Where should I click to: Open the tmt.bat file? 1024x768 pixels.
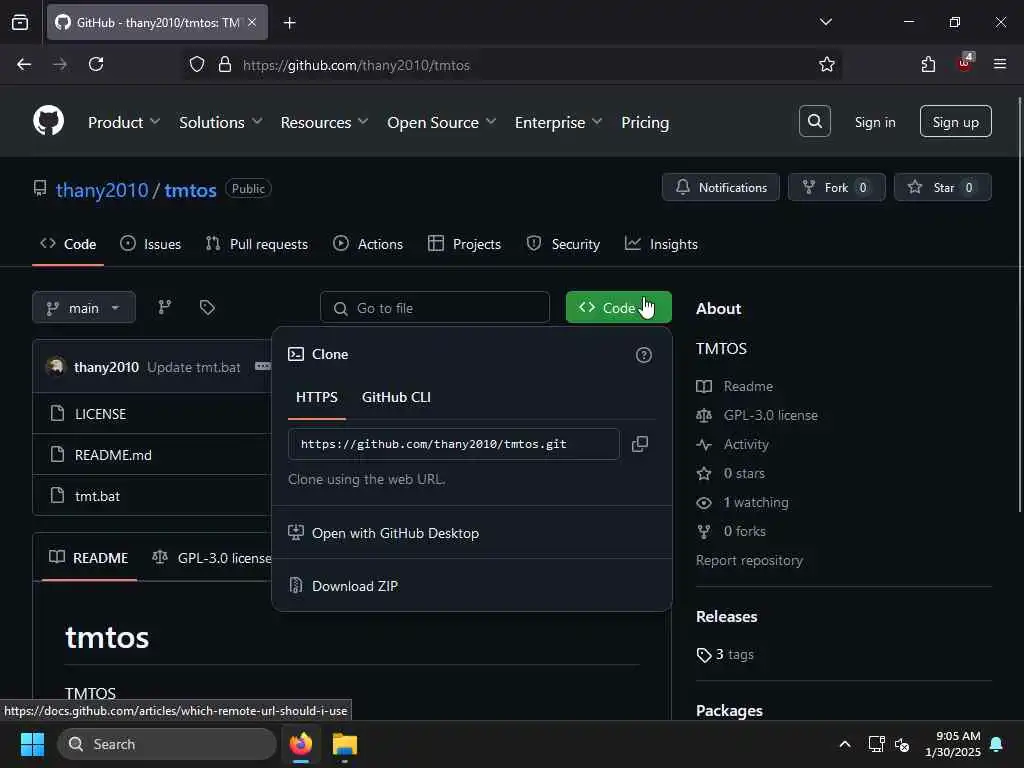[97, 496]
